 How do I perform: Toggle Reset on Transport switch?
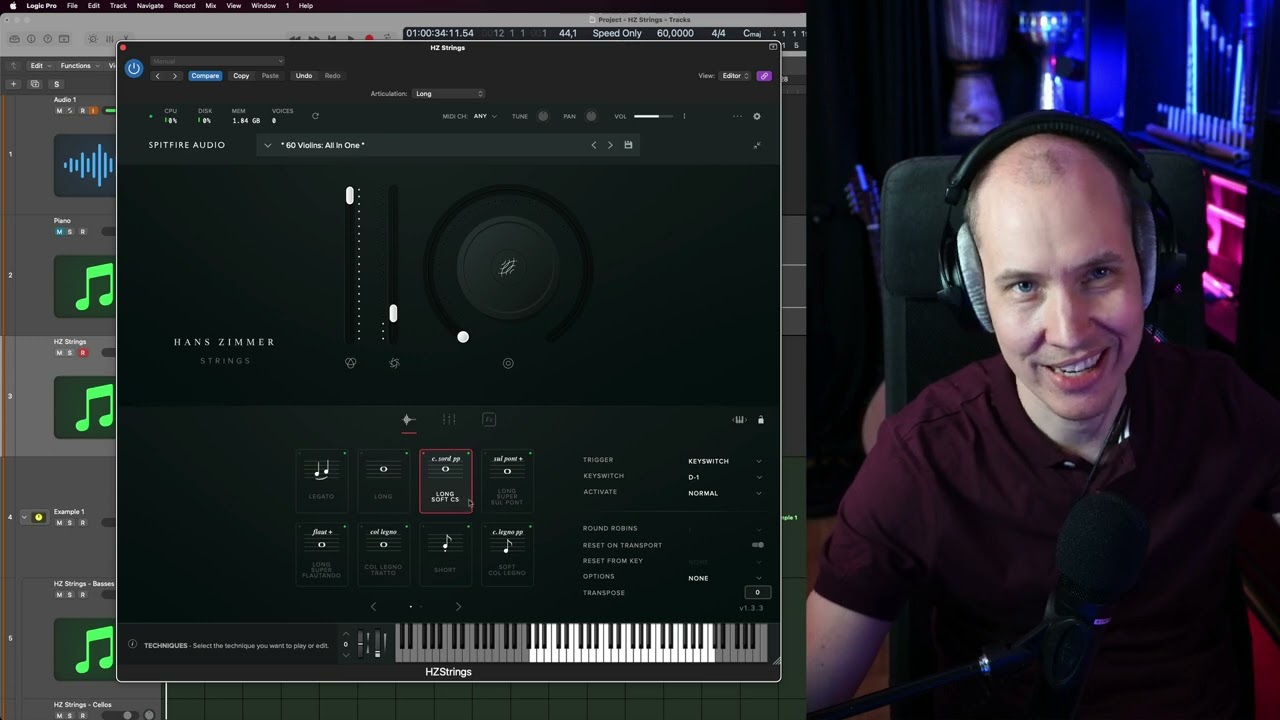[x=757, y=545]
